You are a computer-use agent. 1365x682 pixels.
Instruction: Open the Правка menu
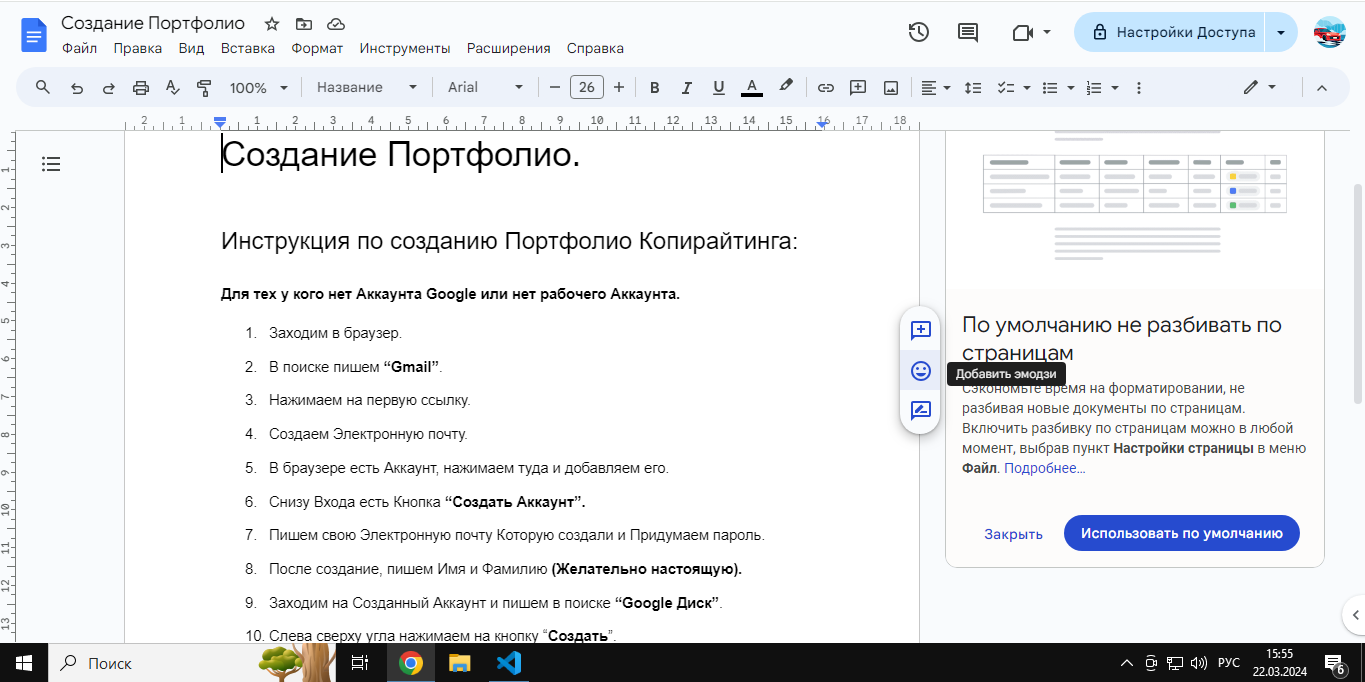pos(138,48)
